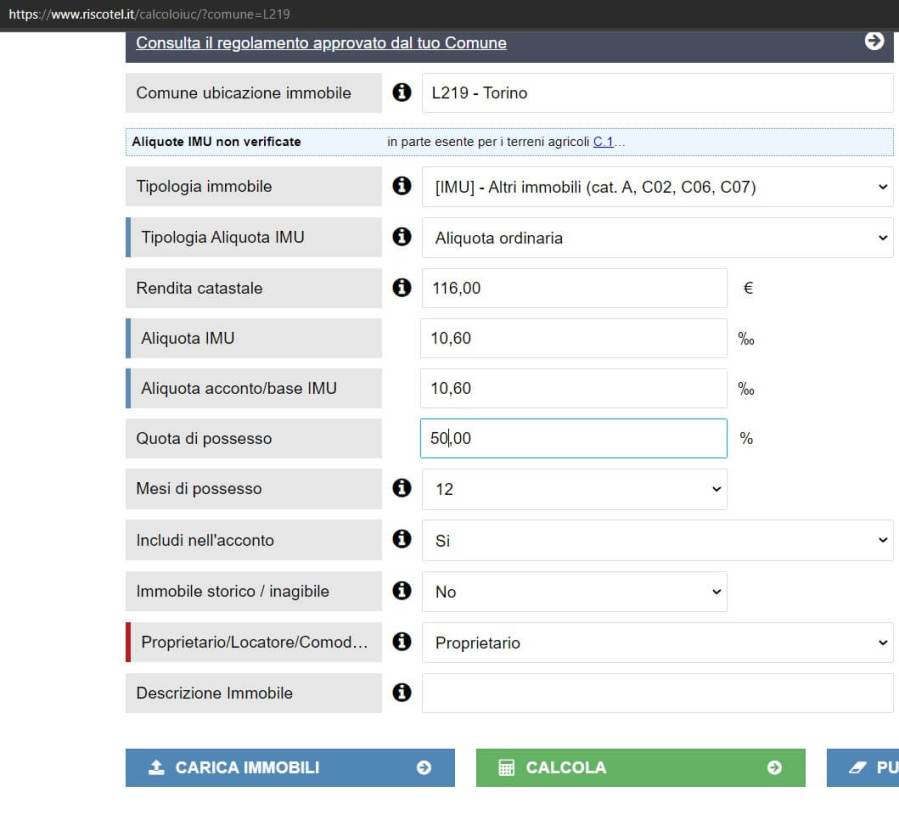Click info icon beside Tipologia immobile
Image resolution: width=899 pixels, height=820 pixels.
(402, 186)
